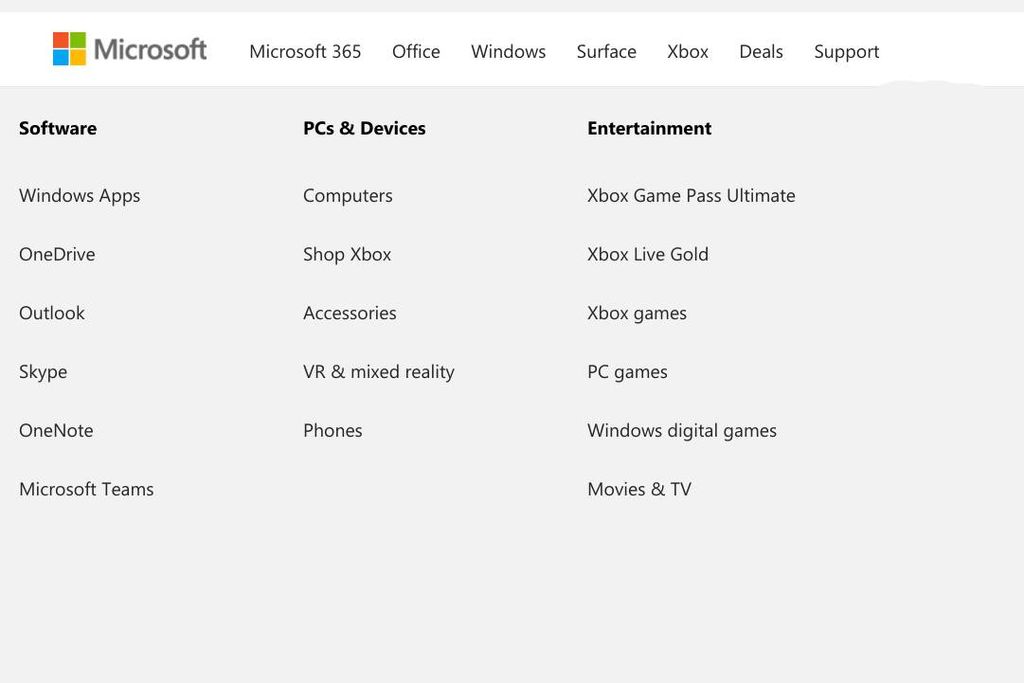Browse Computers under PCs & Devices
1024x683 pixels.
(x=348, y=196)
